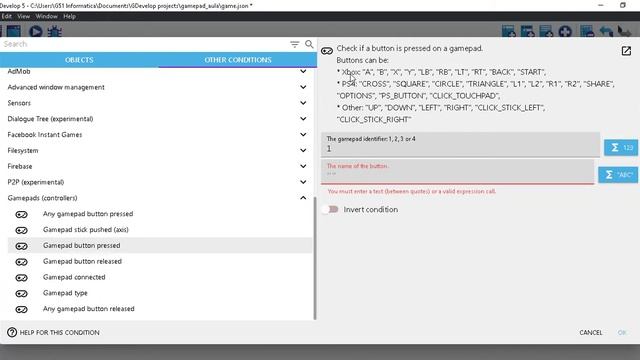
Task: Click the OK button
Action: (622, 333)
